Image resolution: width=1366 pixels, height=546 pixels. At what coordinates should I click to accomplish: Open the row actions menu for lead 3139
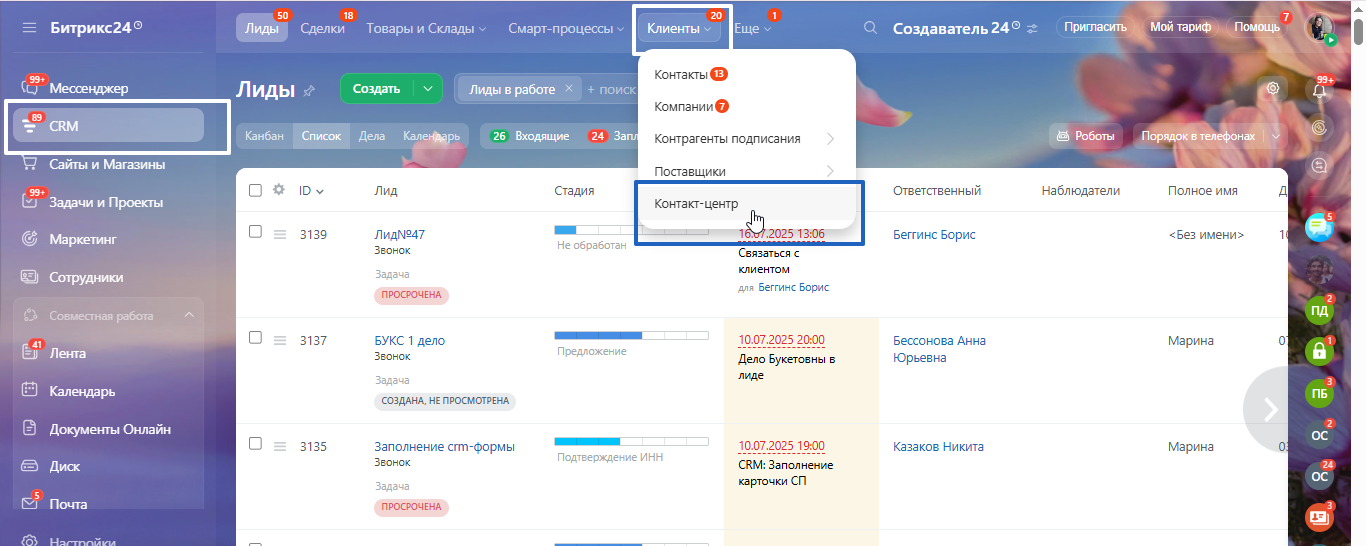pyautogui.click(x=280, y=235)
